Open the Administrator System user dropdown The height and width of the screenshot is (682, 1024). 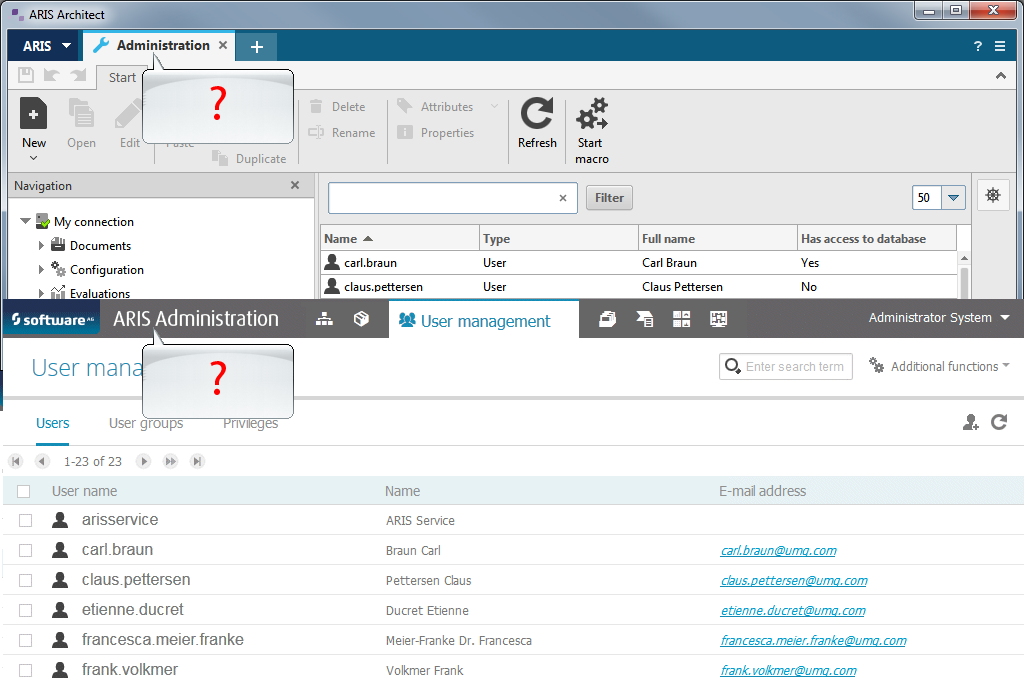pos(939,317)
